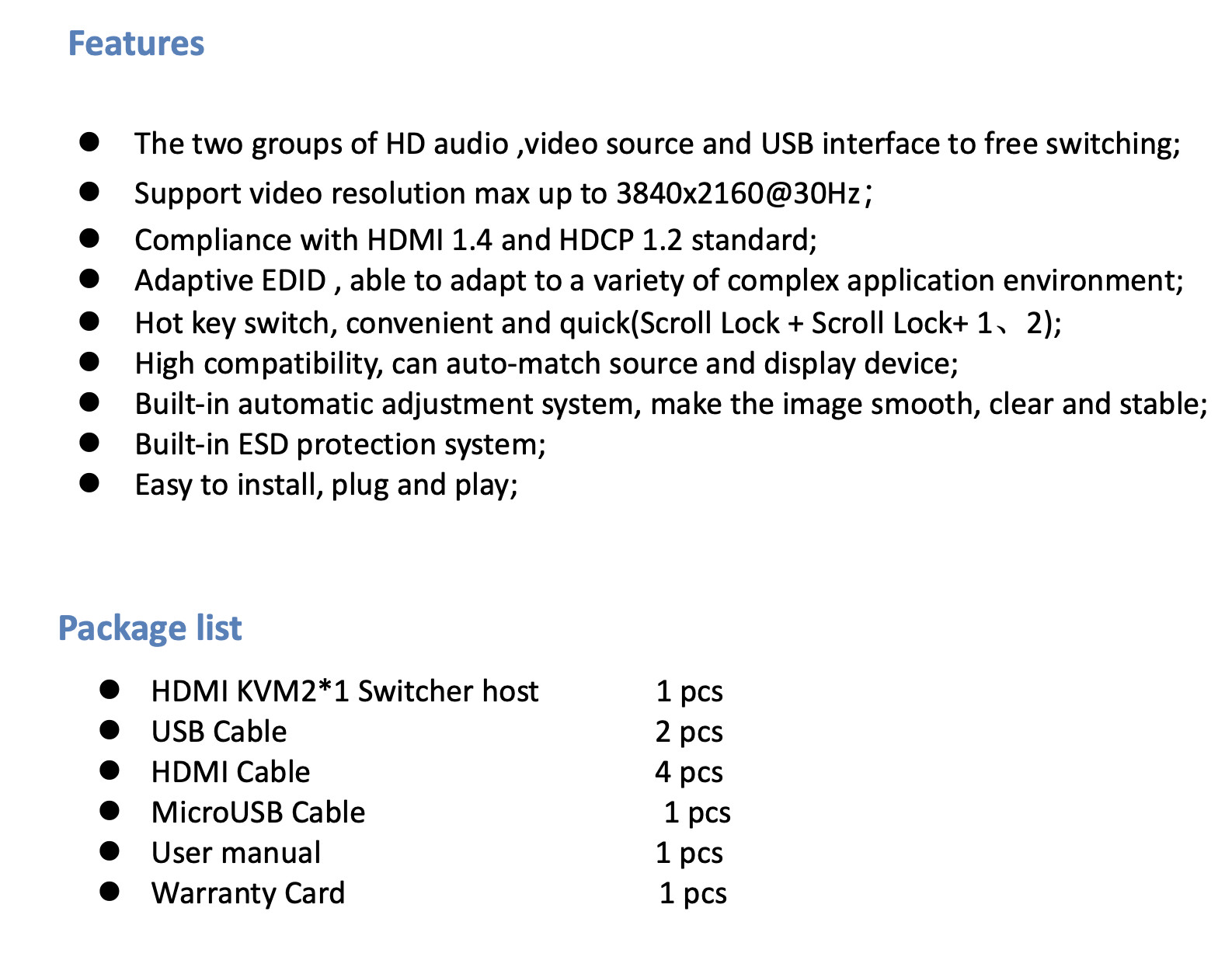
Task: Click the Warranty Card package item
Action: pos(248,893)
